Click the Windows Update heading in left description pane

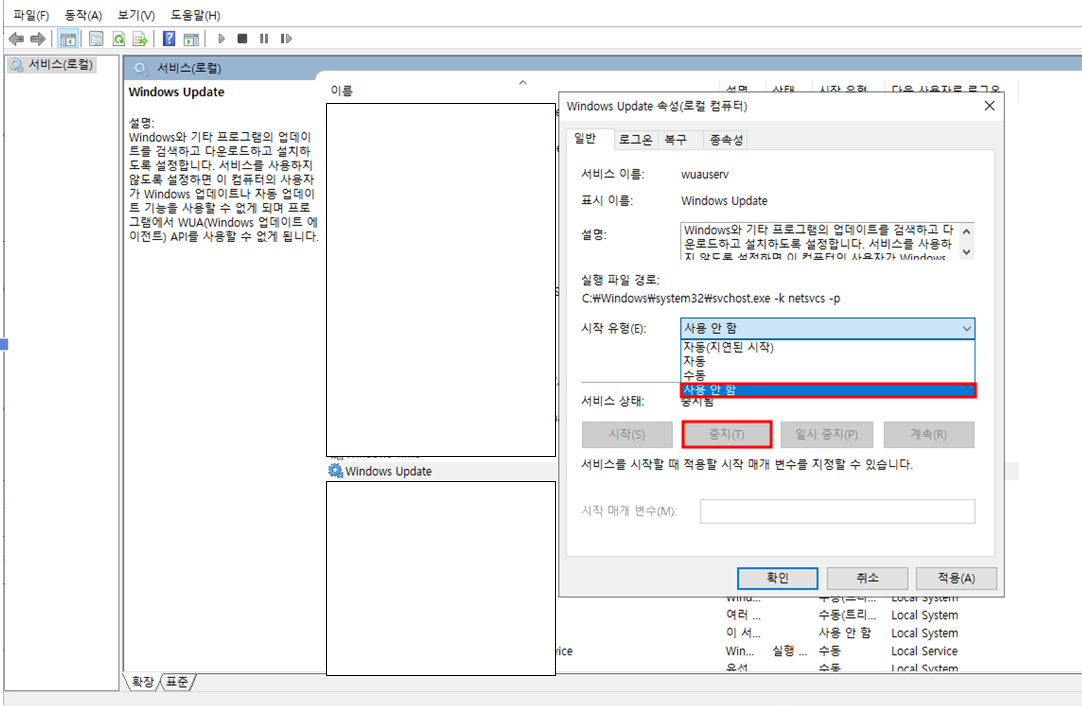click(177, 92)
